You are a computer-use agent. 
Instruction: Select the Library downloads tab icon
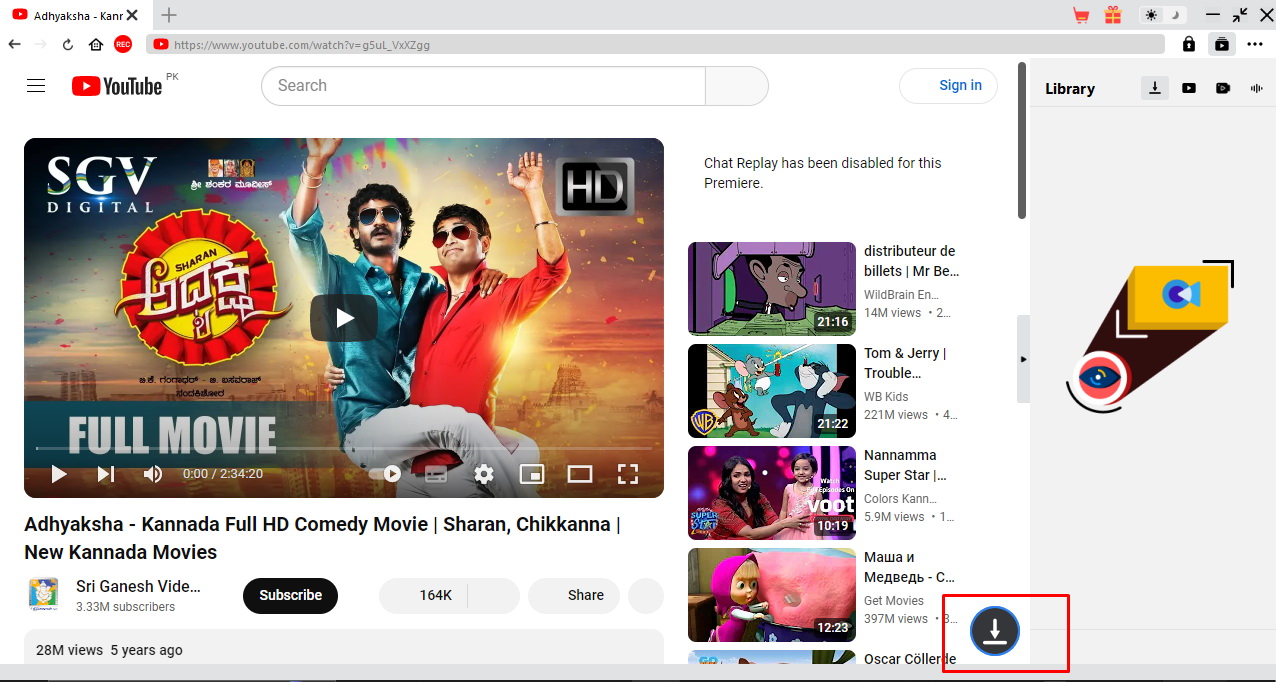(1155, 88)
